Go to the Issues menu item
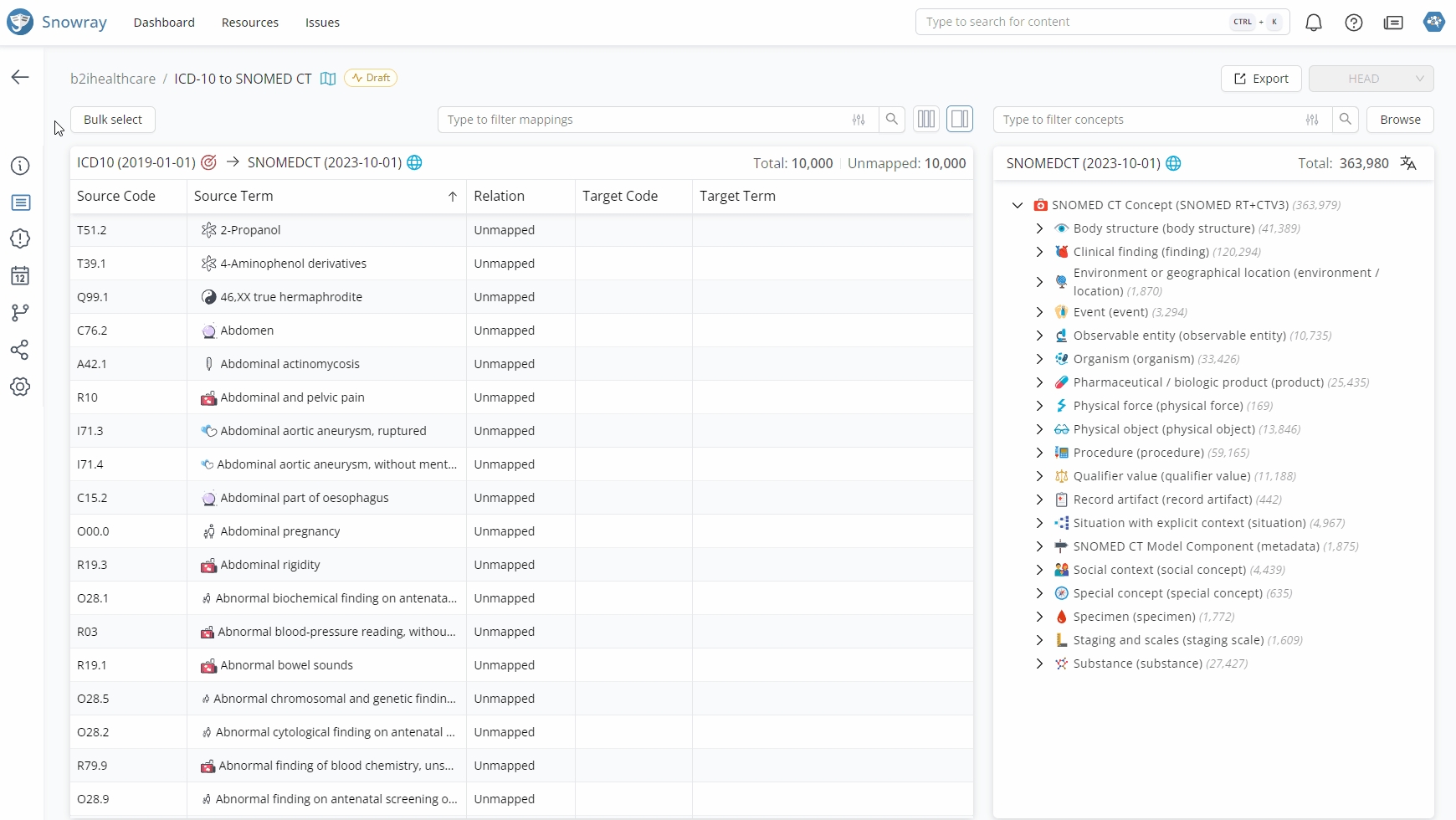Image resolution: width=1456 pixels, height=820 pixels. [322, 23]
